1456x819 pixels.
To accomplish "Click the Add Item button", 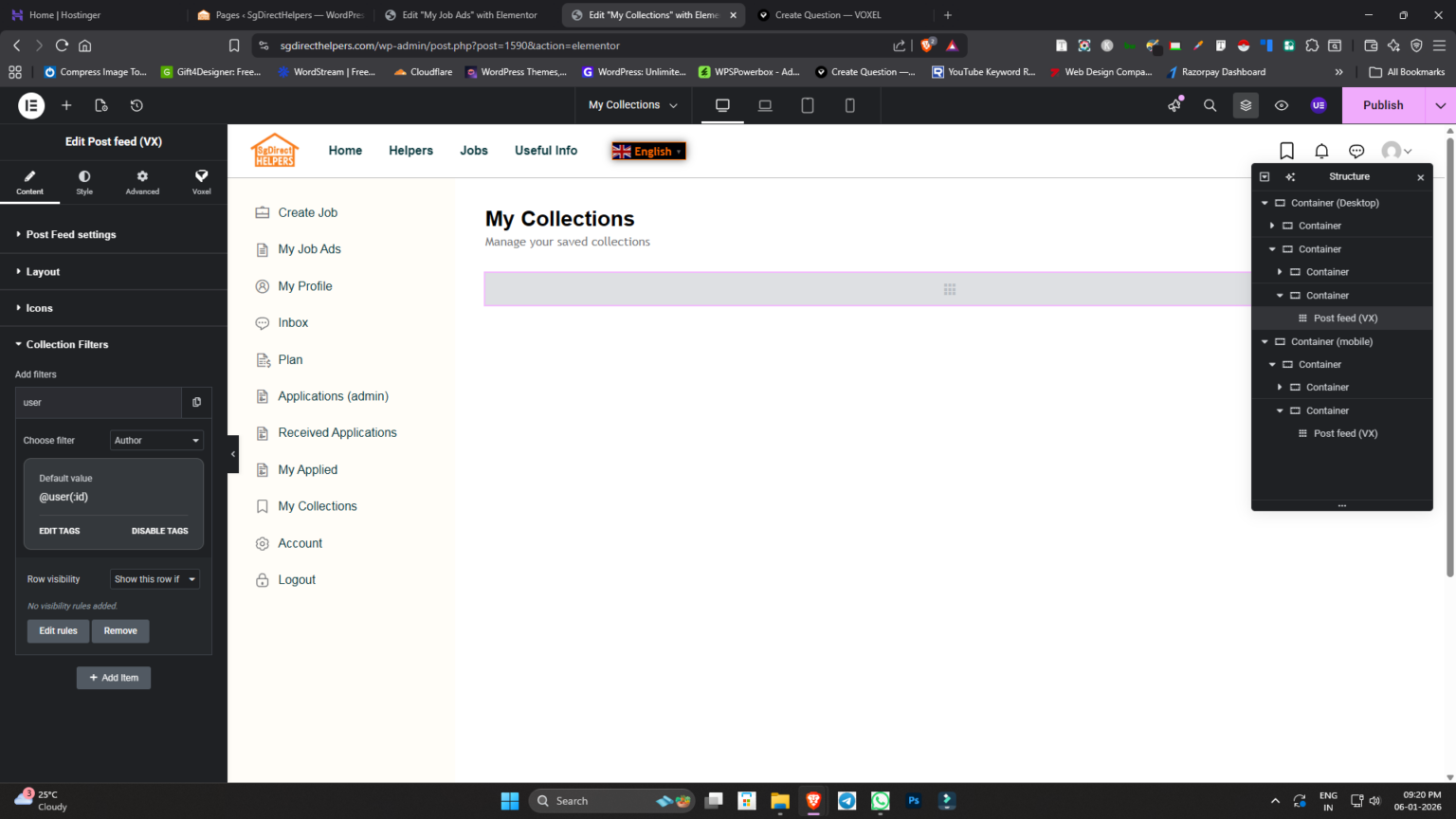I will (114, 678).
